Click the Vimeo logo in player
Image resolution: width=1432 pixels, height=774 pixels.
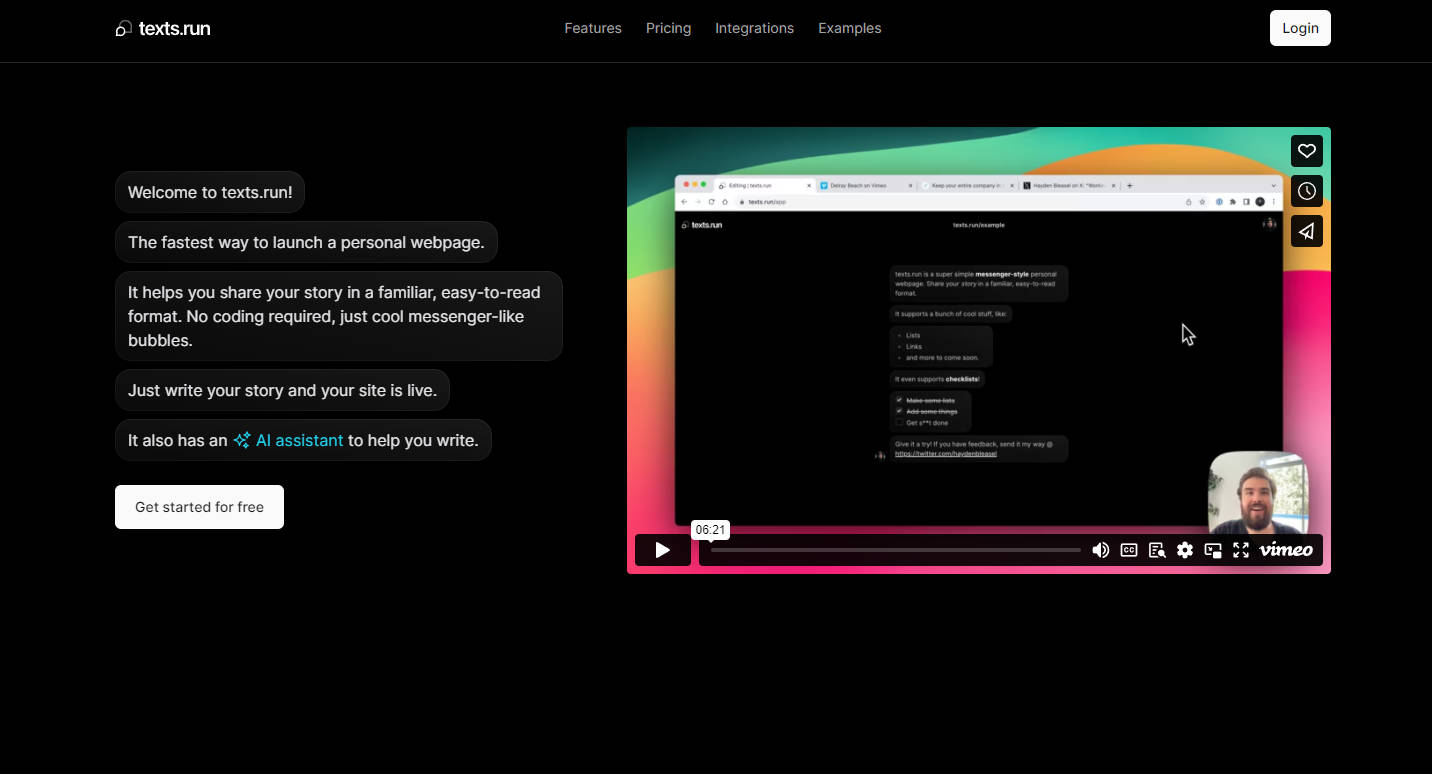(x=1286, y=550)
